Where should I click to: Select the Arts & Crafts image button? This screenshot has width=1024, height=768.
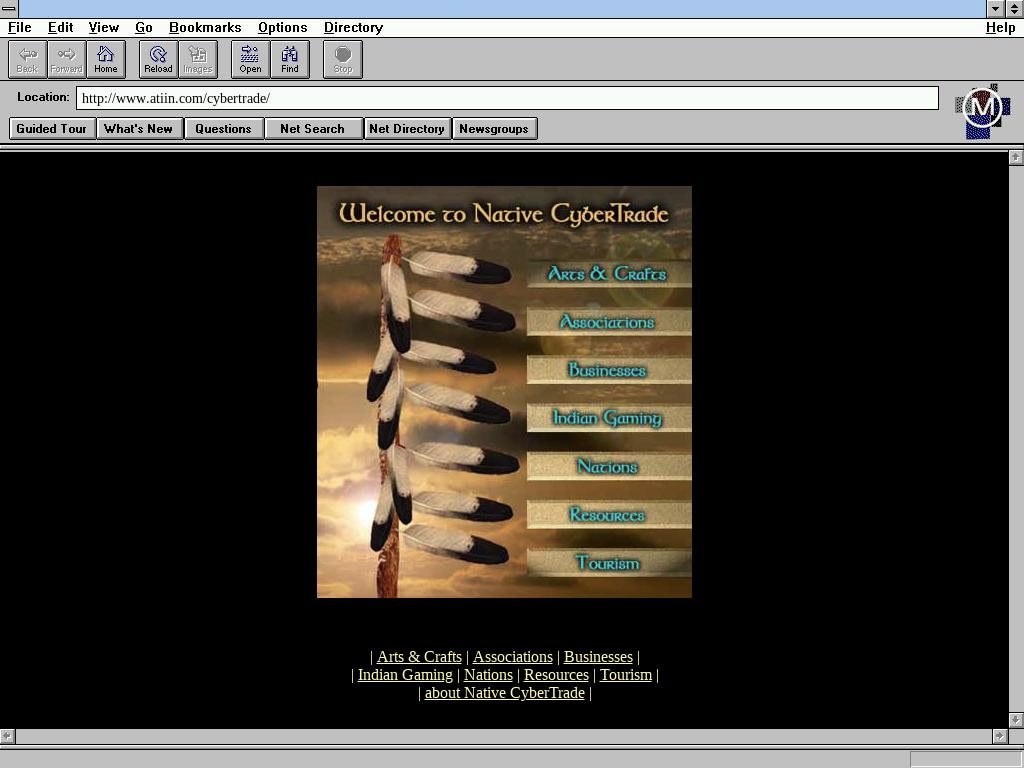click(607, 274)
